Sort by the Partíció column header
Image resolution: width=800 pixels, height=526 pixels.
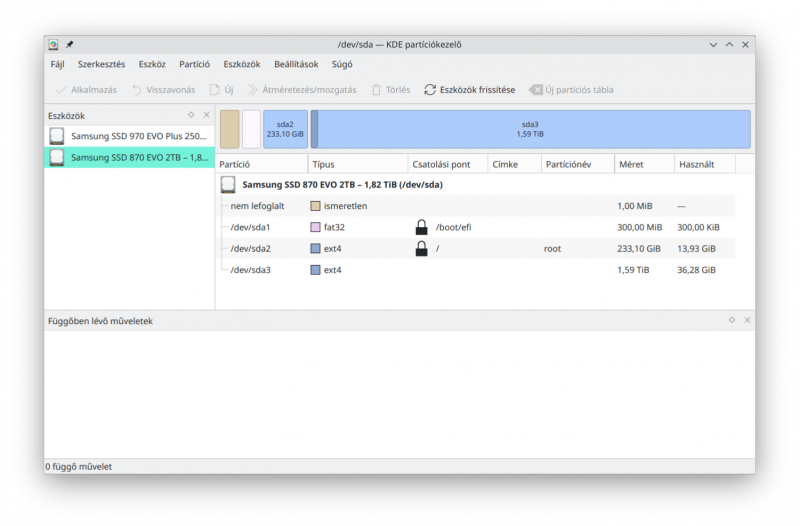(262, 164)
